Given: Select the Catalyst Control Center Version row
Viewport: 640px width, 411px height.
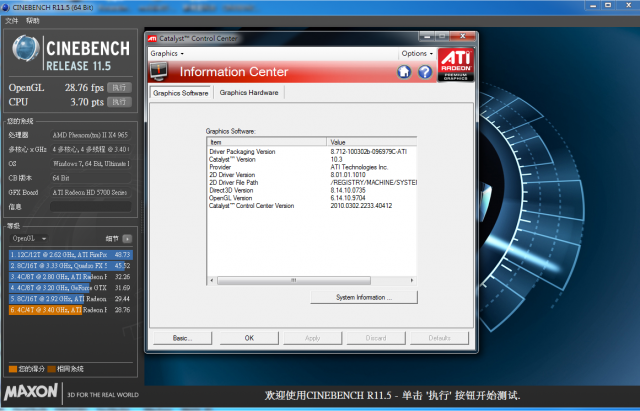Looking at the screenshot, I should coord(312,206).
